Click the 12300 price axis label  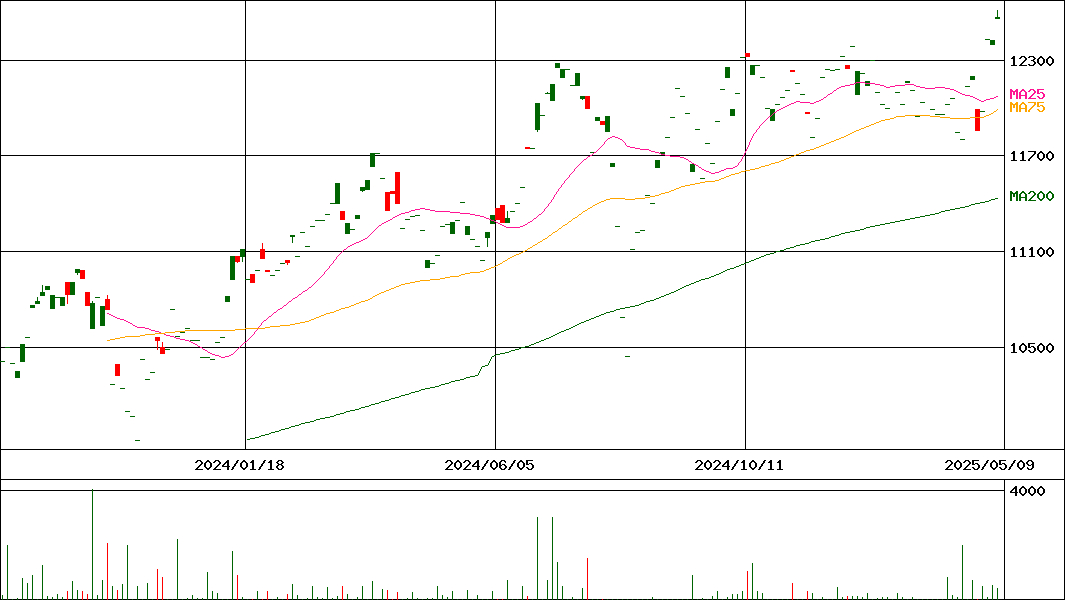(1032, 61)
